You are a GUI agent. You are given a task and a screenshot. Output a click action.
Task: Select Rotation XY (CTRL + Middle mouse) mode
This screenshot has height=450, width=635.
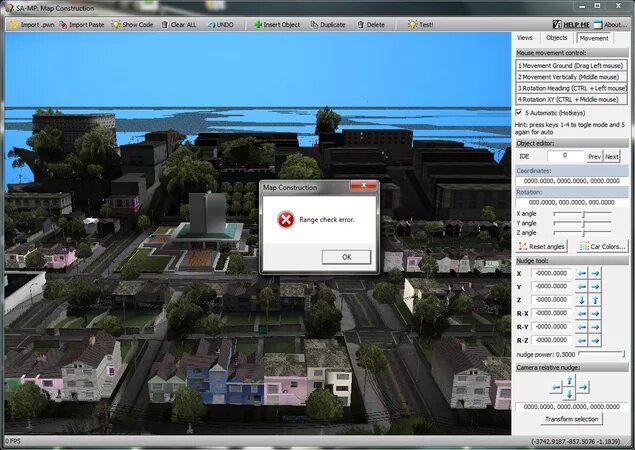(571, 99)
